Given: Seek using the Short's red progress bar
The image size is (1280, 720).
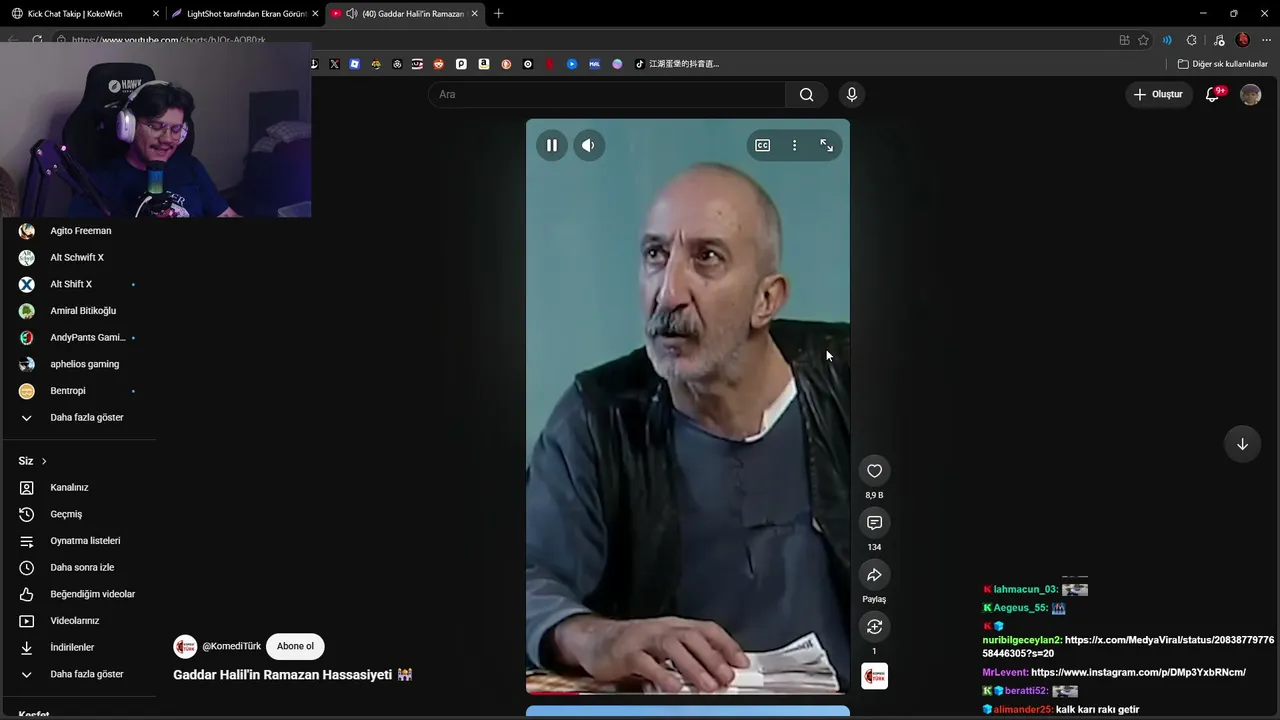Looking at the screenshot, I should [x=688, y=692].
